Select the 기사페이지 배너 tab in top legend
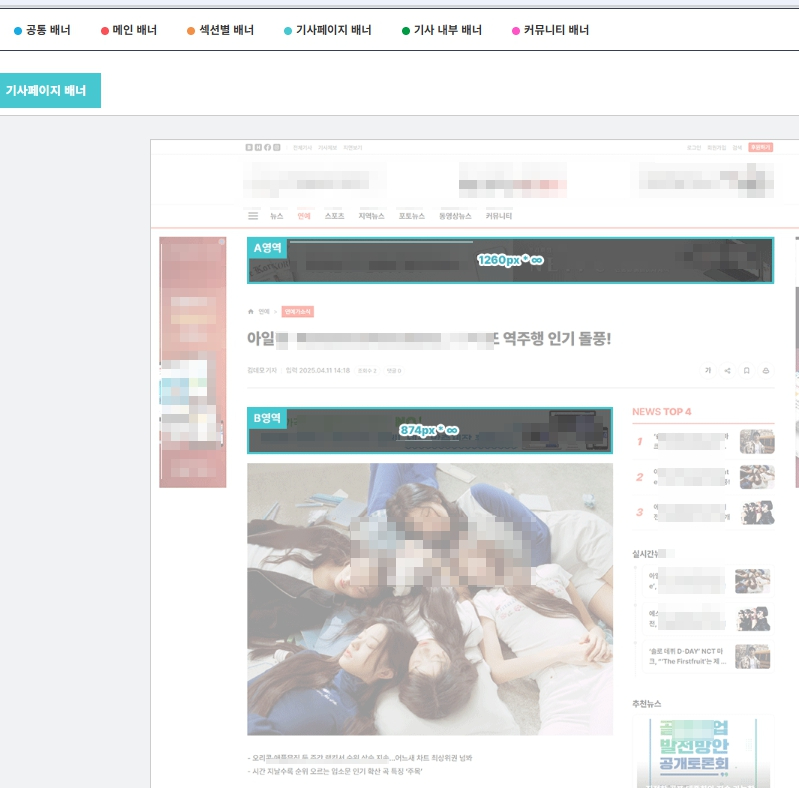The width and height of the screenshot is (799, 788). [328, 30]
